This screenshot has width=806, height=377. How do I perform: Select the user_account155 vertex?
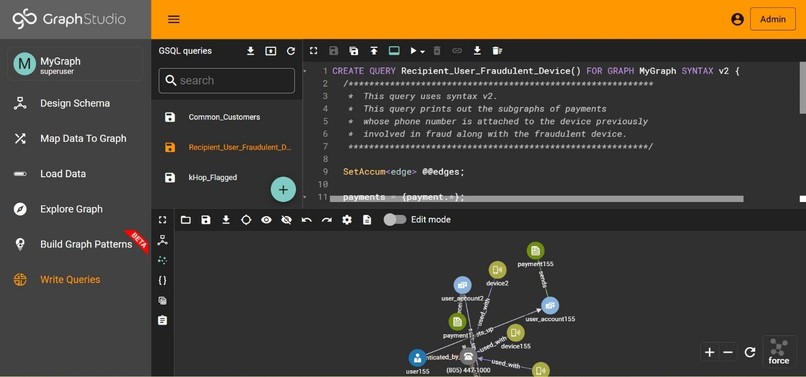550,306
